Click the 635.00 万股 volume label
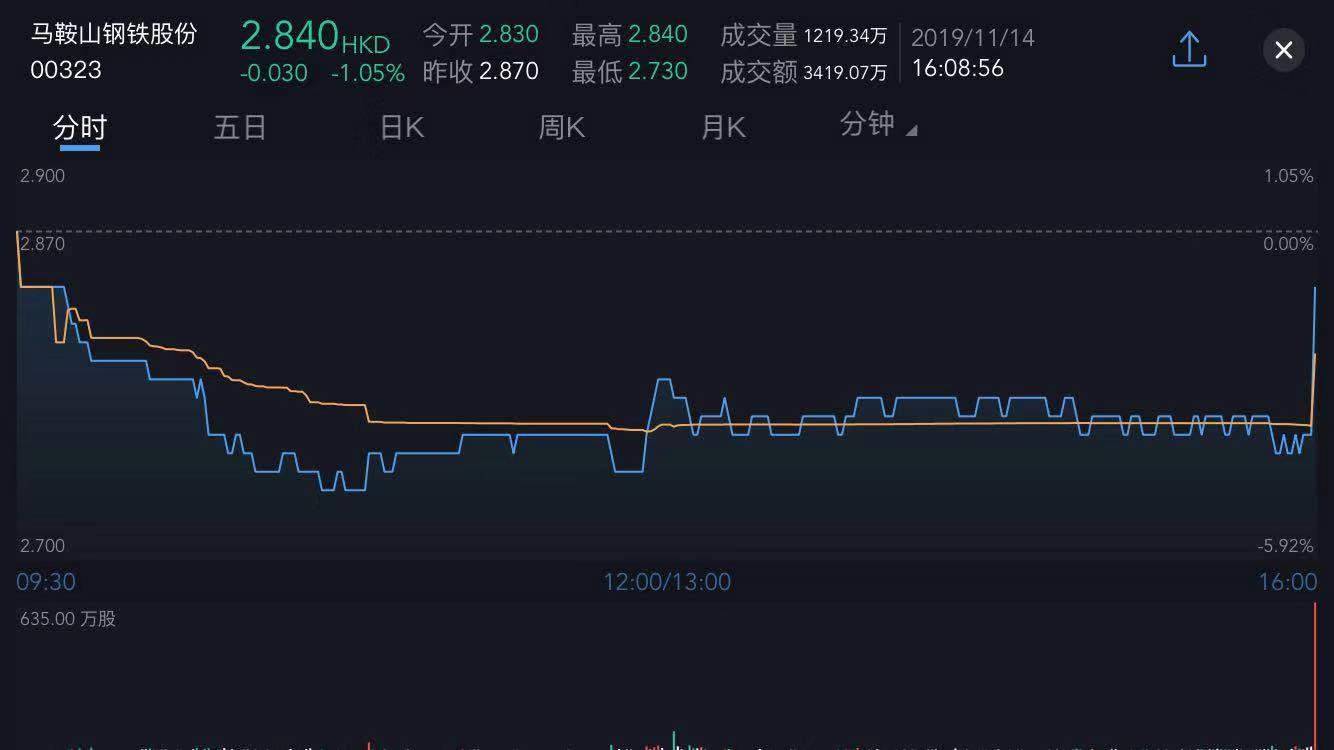The width and height of the screenshot is (1334, 750). (68, 619)
